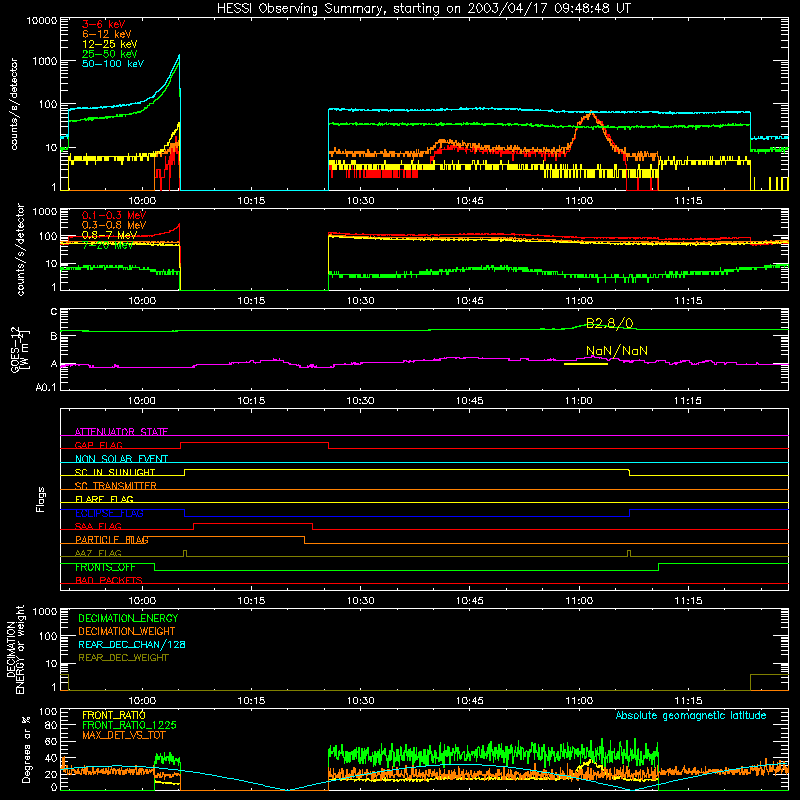Click the 0.3-0.8 MeV legend label
Screen dimensions: 800x800
tap(114, 225)
